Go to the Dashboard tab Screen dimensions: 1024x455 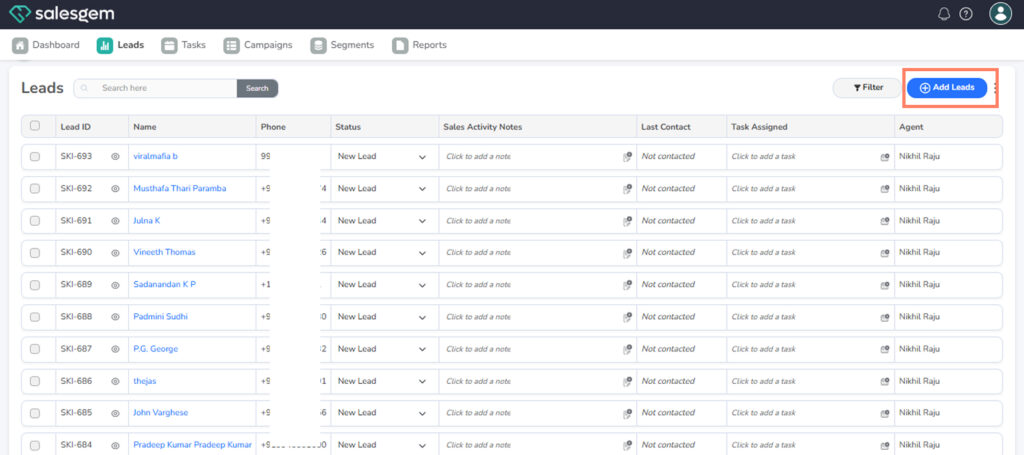pyautogui.click(x=46, y=45)
